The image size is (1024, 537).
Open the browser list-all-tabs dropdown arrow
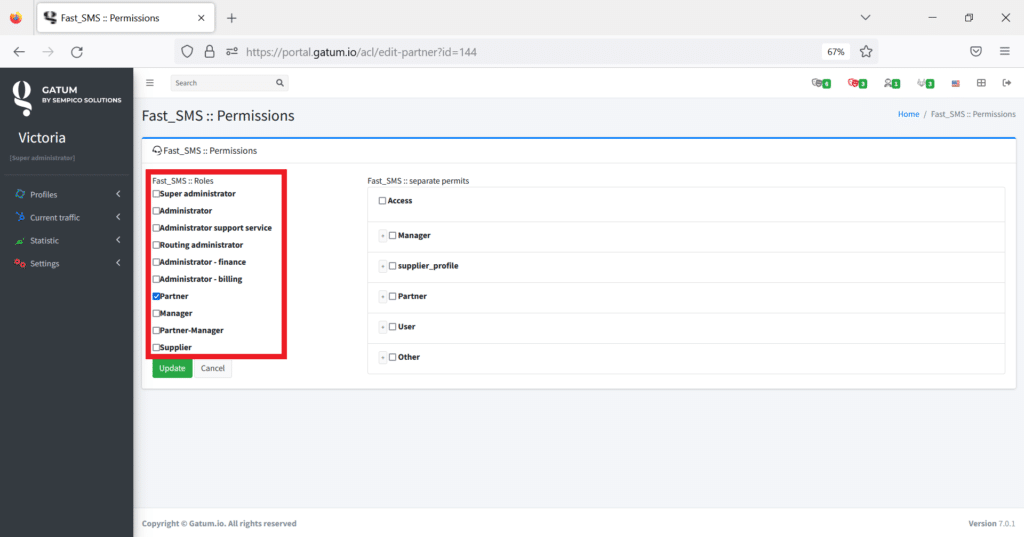click(x=865, y=18)
